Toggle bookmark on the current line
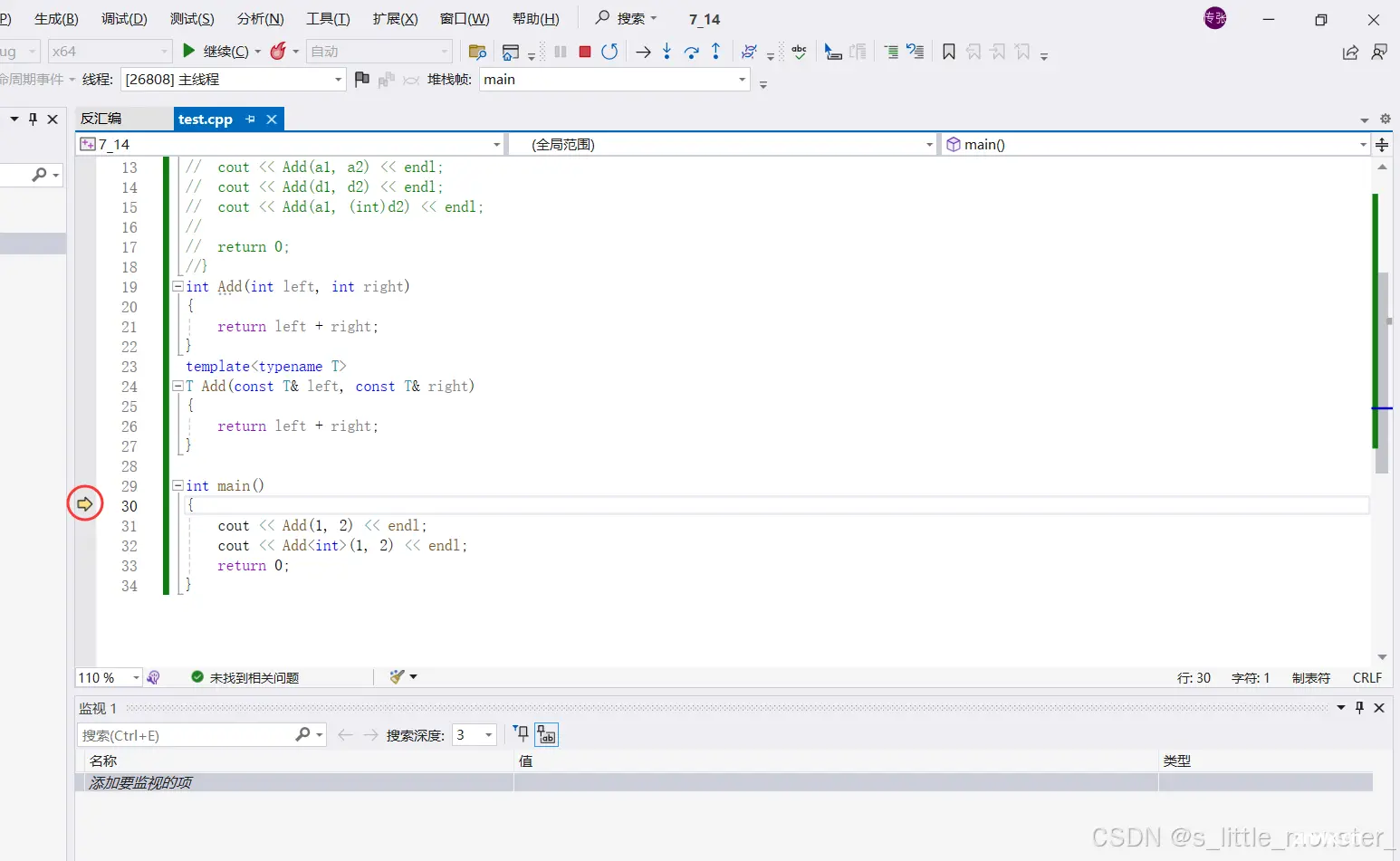This screenshot has height=861, width=1400. (948, 52)
